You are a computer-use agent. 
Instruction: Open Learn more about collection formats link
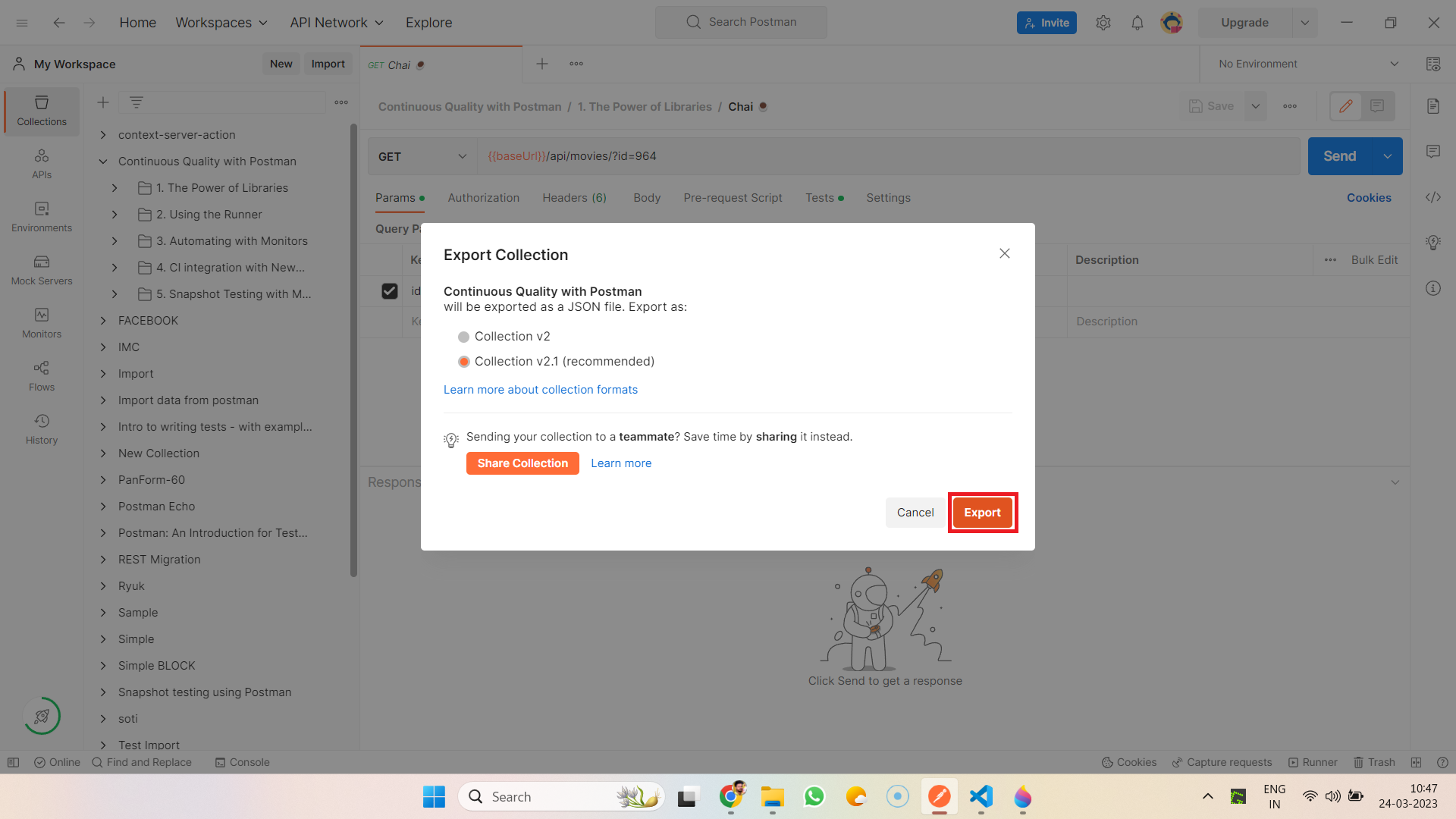click(541, 390)
